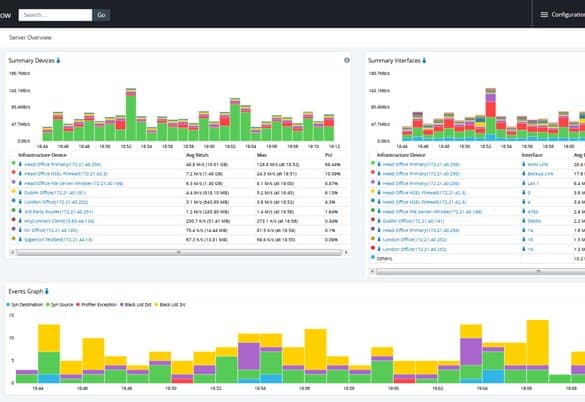Viewport: 585px width, 402px height.
Task: Click device icon in the Backup Link row
Action: coord(379,174)
